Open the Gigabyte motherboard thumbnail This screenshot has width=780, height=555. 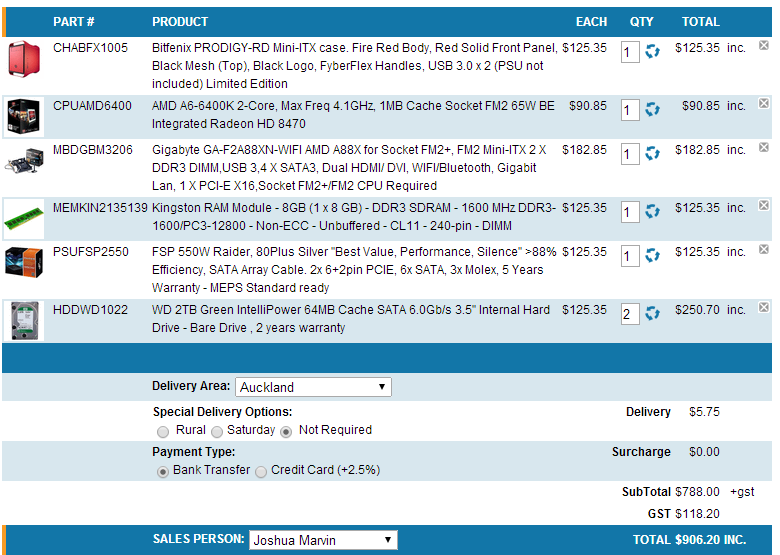pos(24,161)
